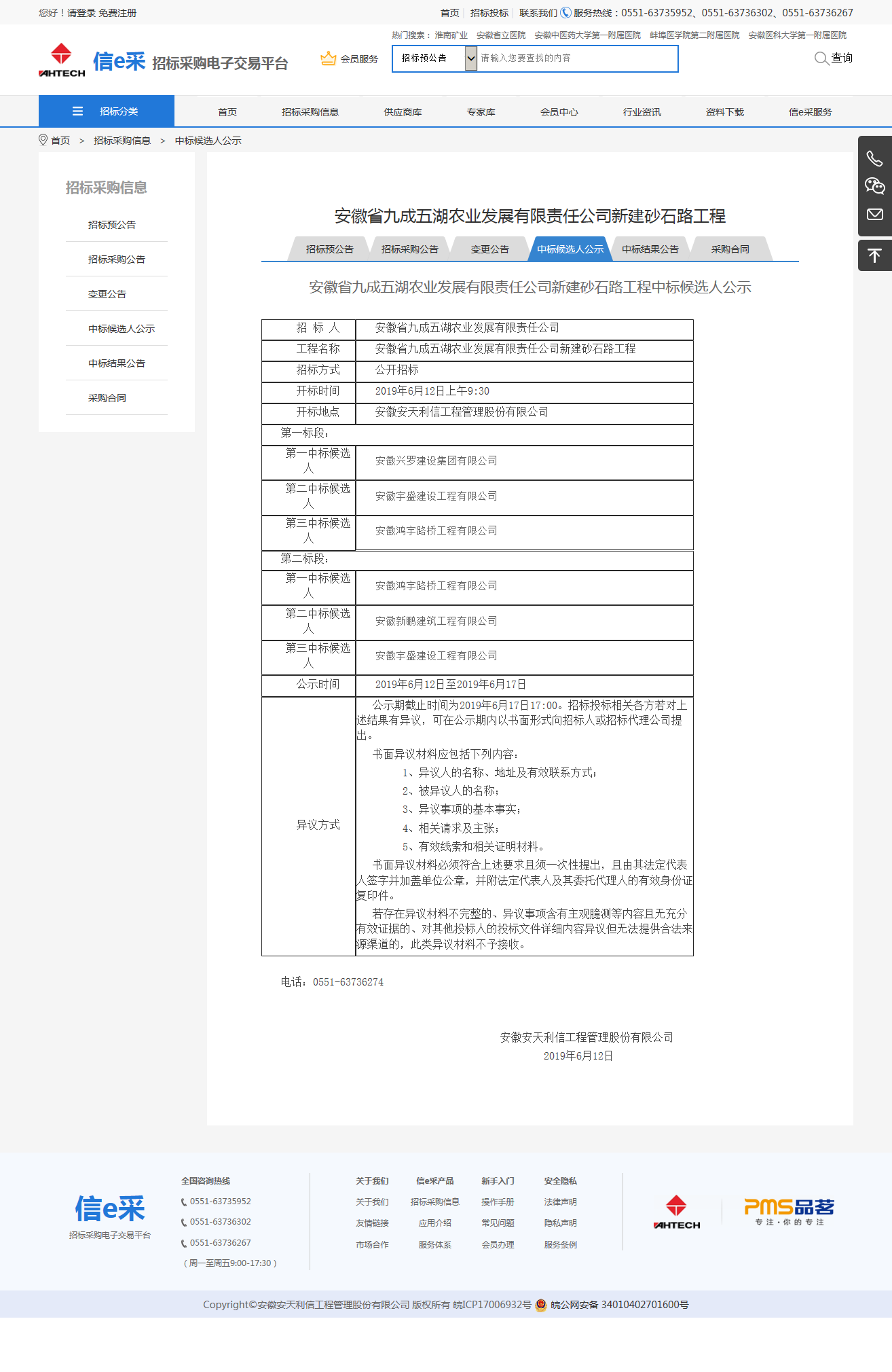The height and width of the screenshot is (1372, 892).
Task: Click 皖公网安备 34010402701600号 link
Action: point(619,1305)
